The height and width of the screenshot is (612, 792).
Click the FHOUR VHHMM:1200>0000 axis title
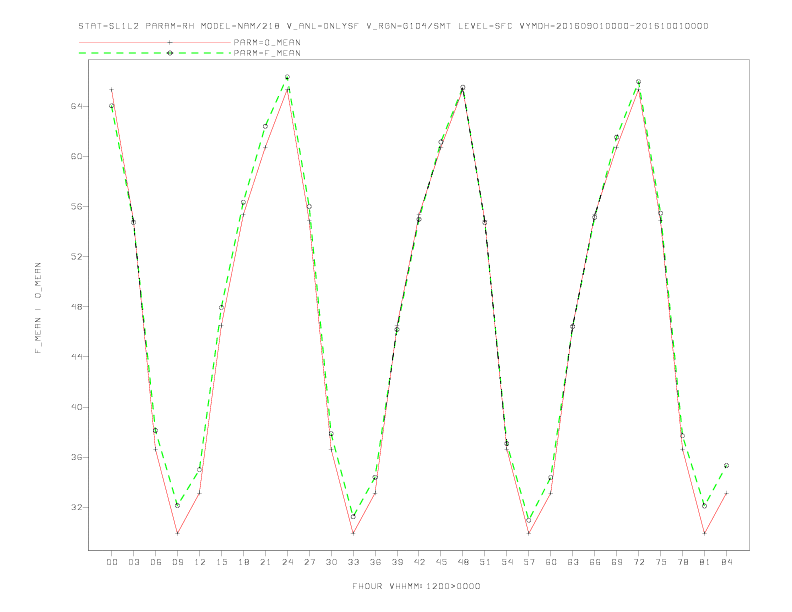(x=416, y=586)
